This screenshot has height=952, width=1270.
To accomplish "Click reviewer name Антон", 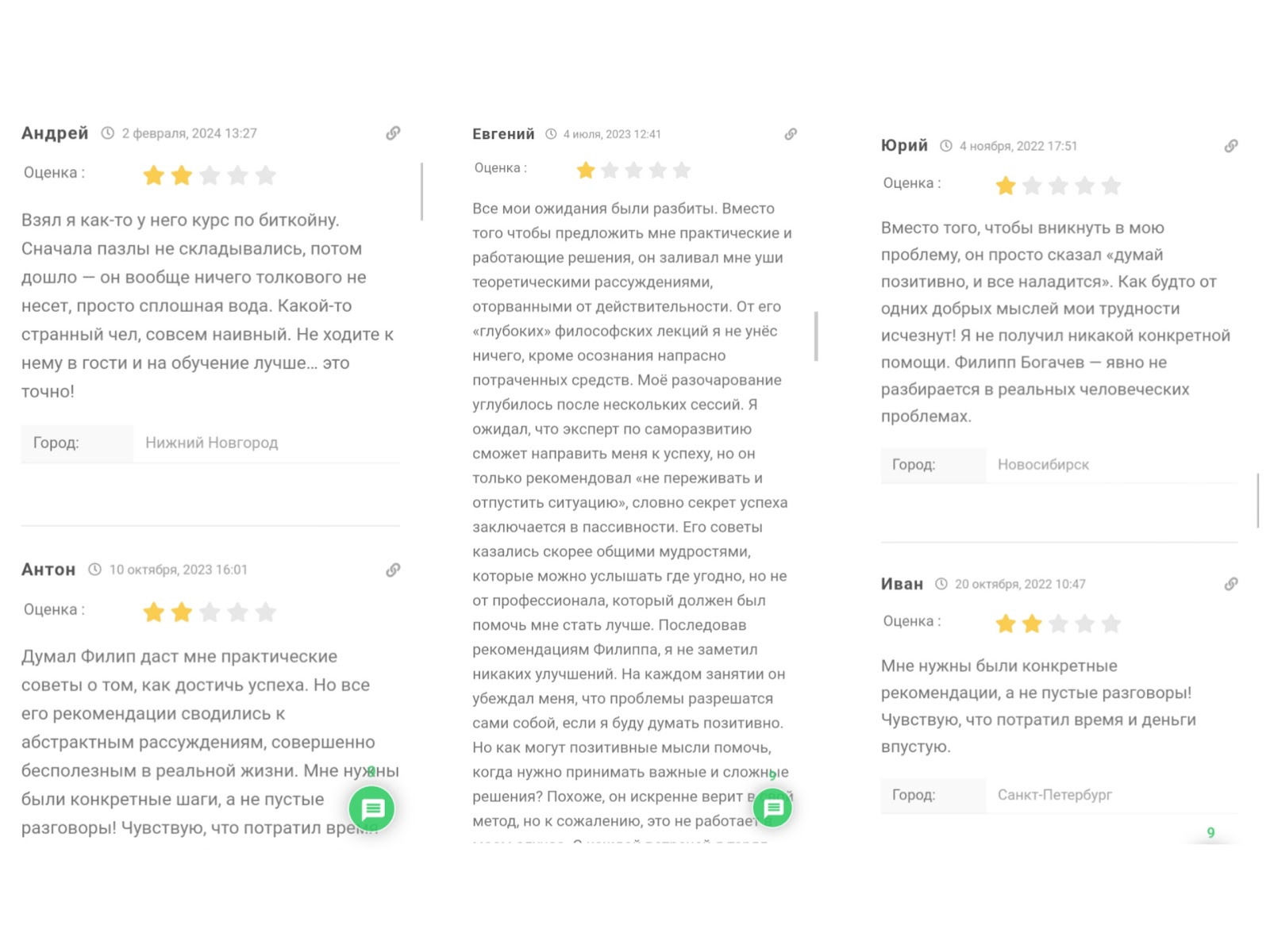I will [x=48, y=570].
